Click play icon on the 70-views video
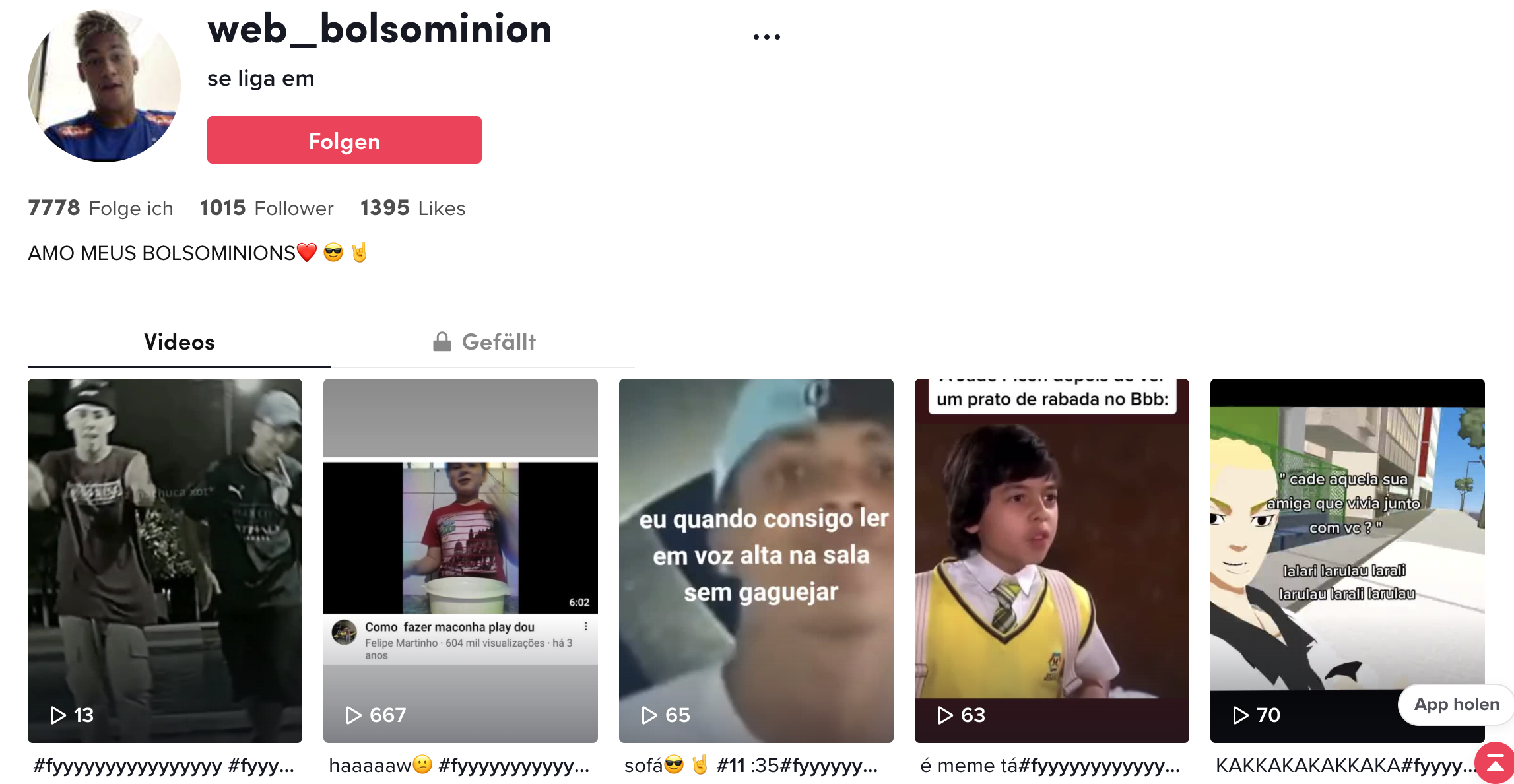 coord(1241,715)
